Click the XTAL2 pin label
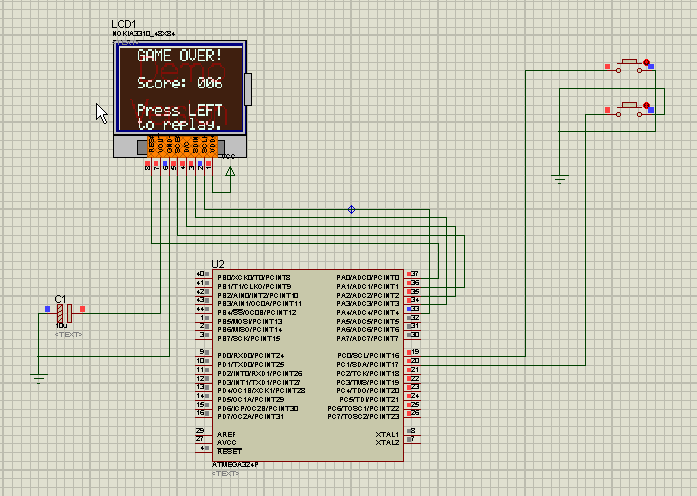697x496 pixels. point(387,443)
